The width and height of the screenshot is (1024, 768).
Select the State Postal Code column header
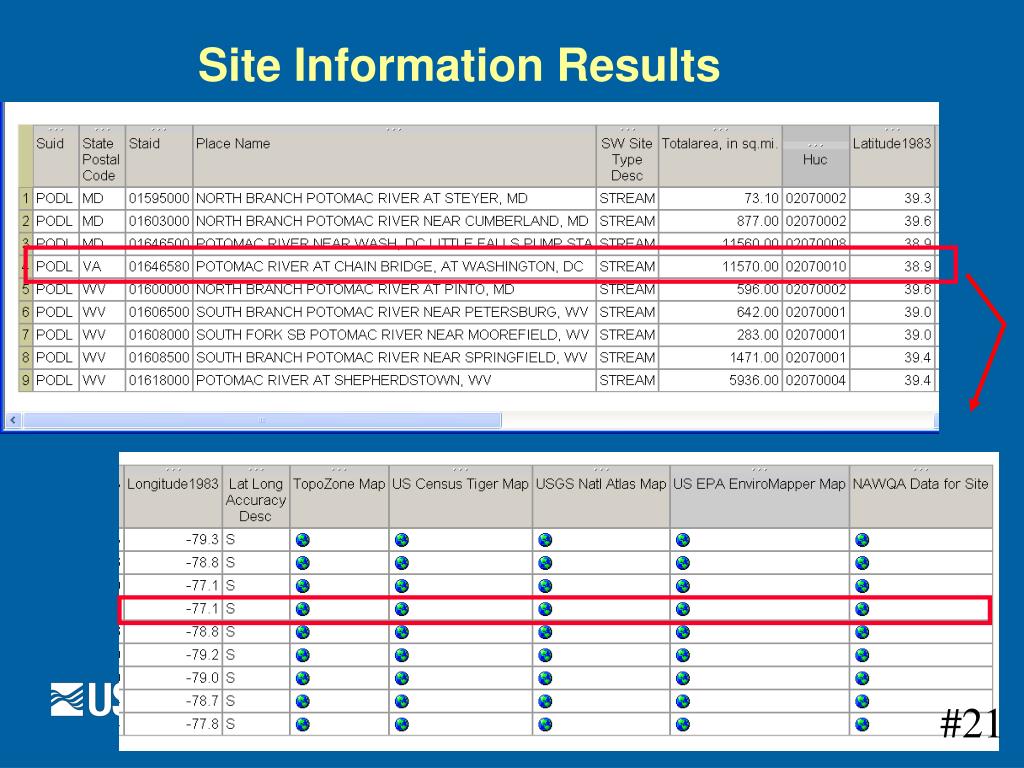click(x=102, y=156)
